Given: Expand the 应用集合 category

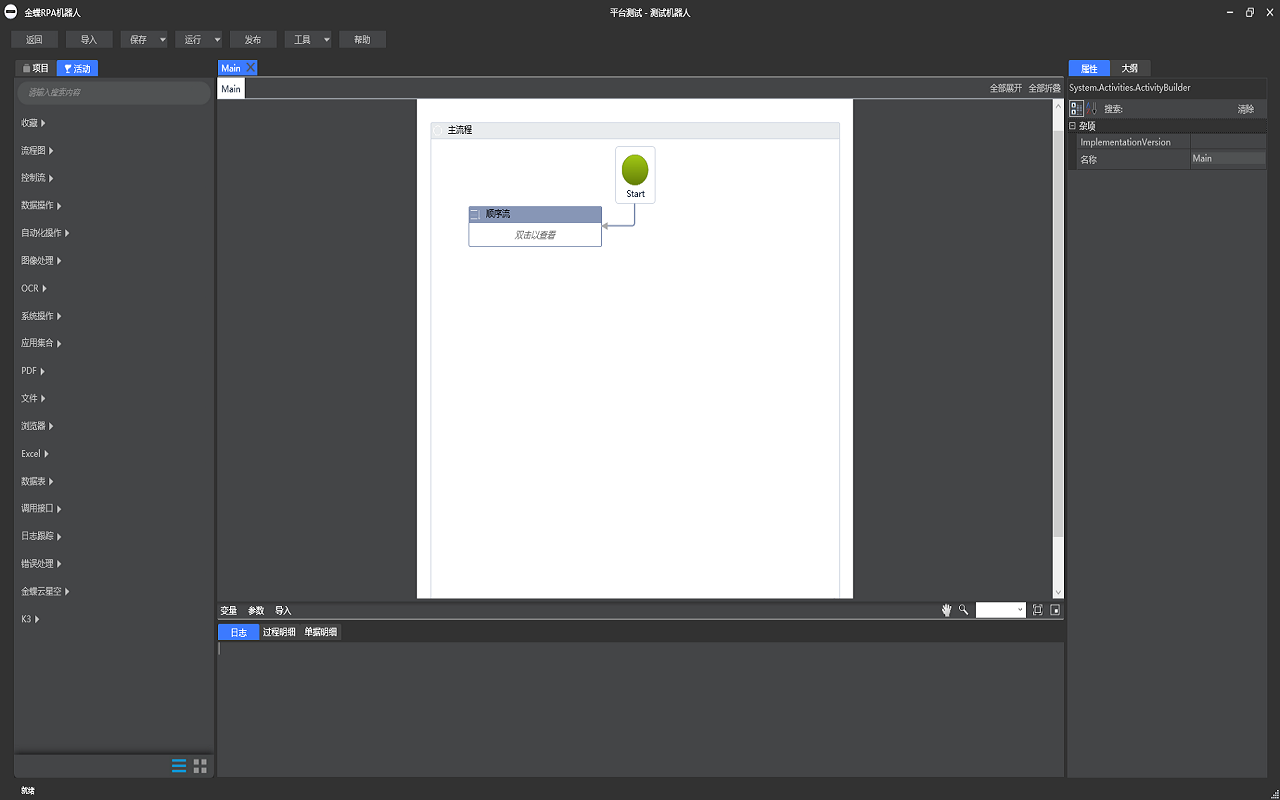Looking at the screenshot, I should pyautogui.click(x=41, y=343).
